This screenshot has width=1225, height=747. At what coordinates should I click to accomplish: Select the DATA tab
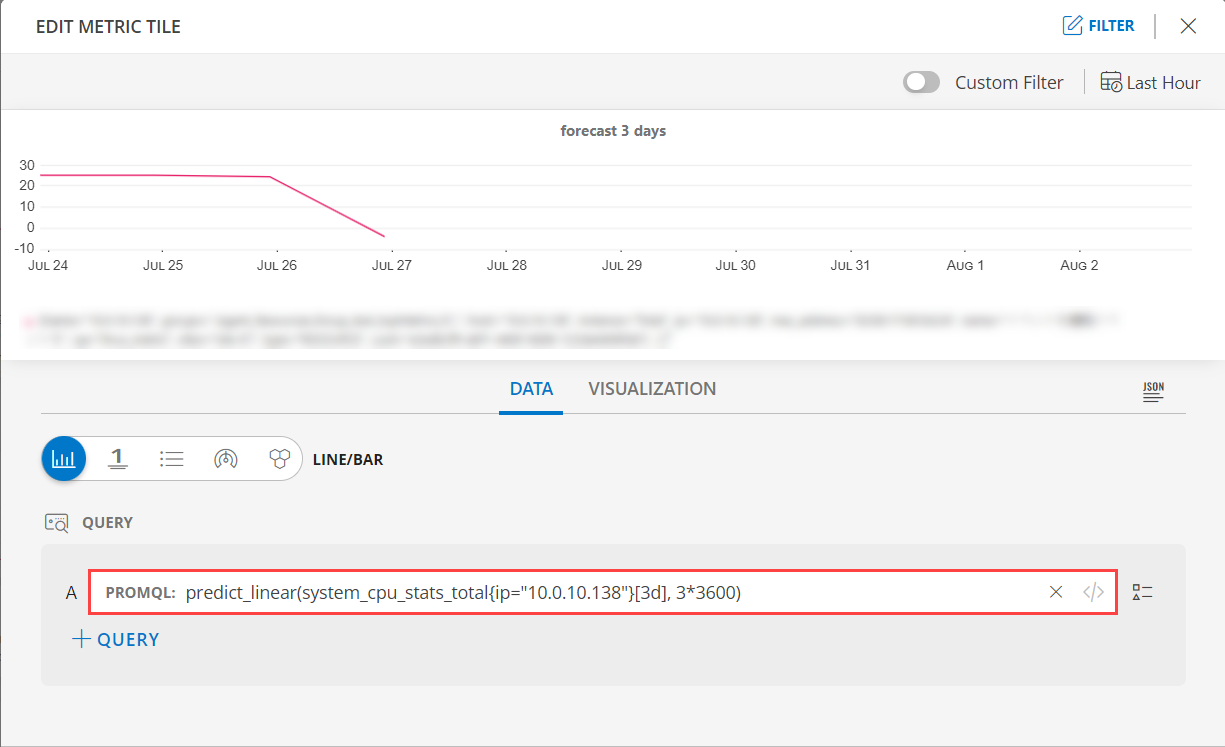531,389
